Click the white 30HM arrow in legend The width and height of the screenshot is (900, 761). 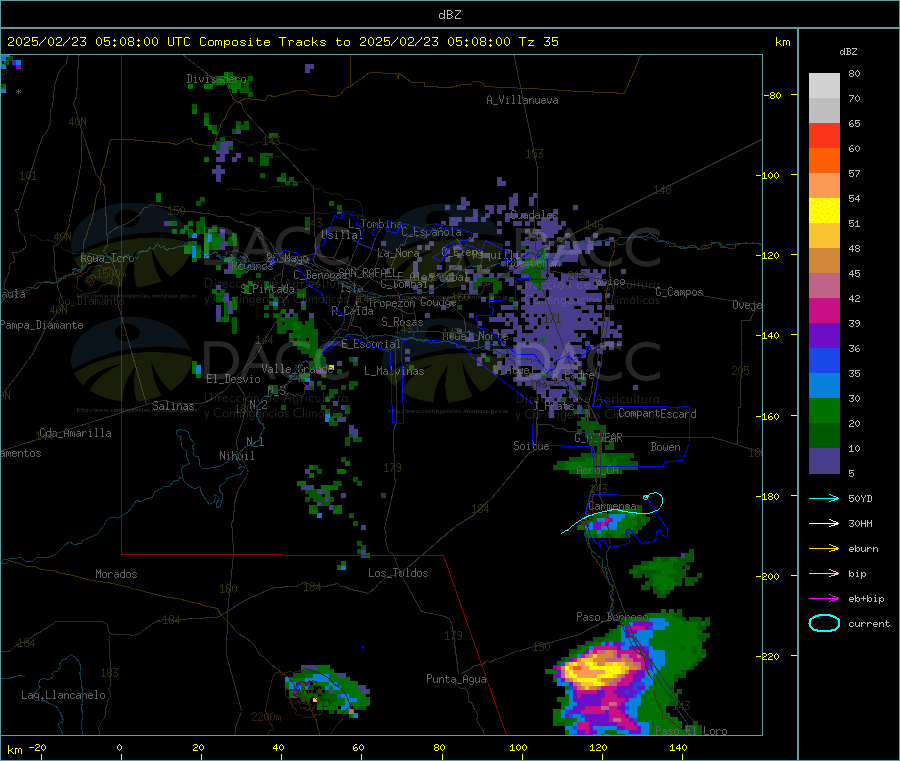point(824,523)
